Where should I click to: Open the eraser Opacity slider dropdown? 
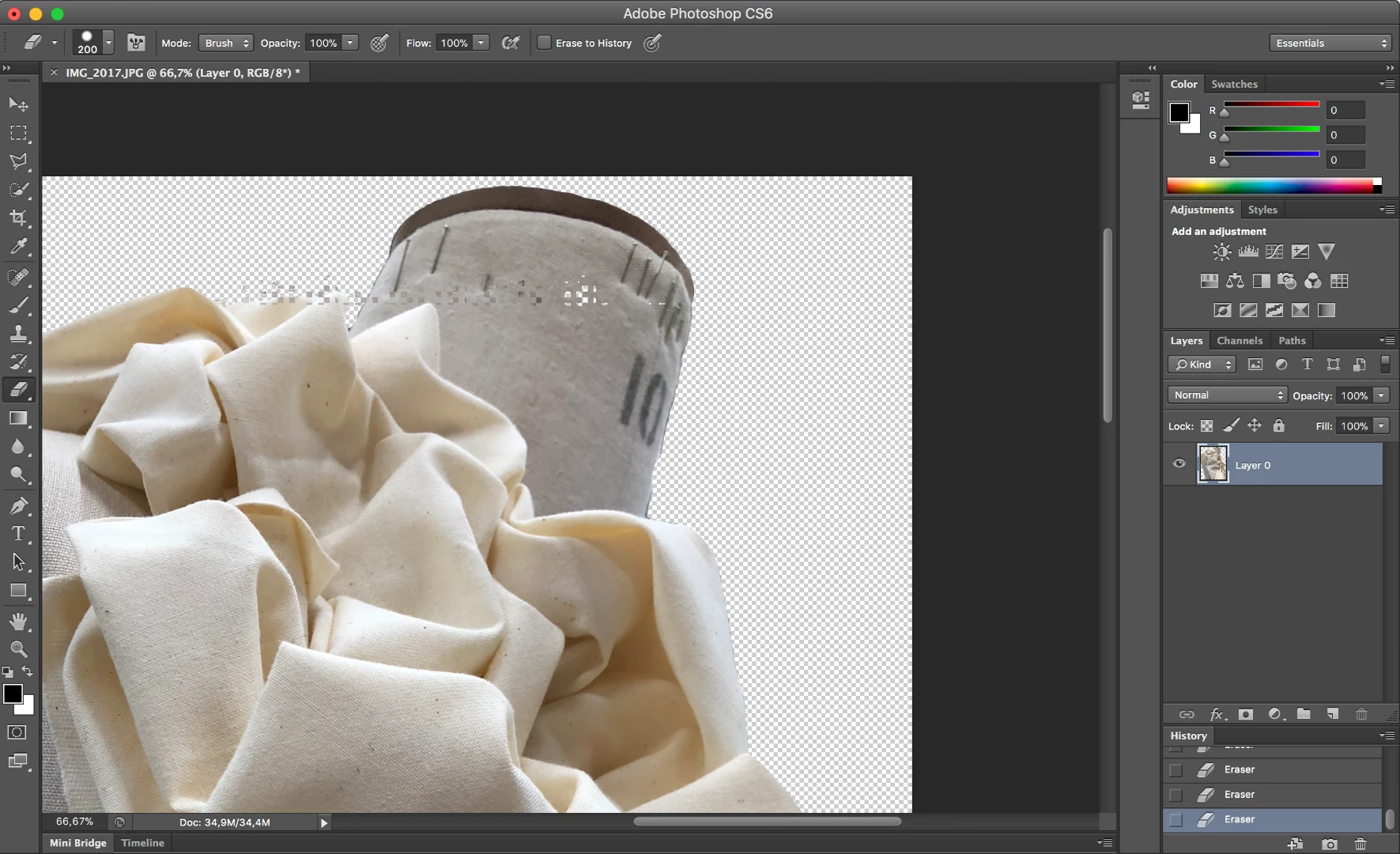pos(350,43)
